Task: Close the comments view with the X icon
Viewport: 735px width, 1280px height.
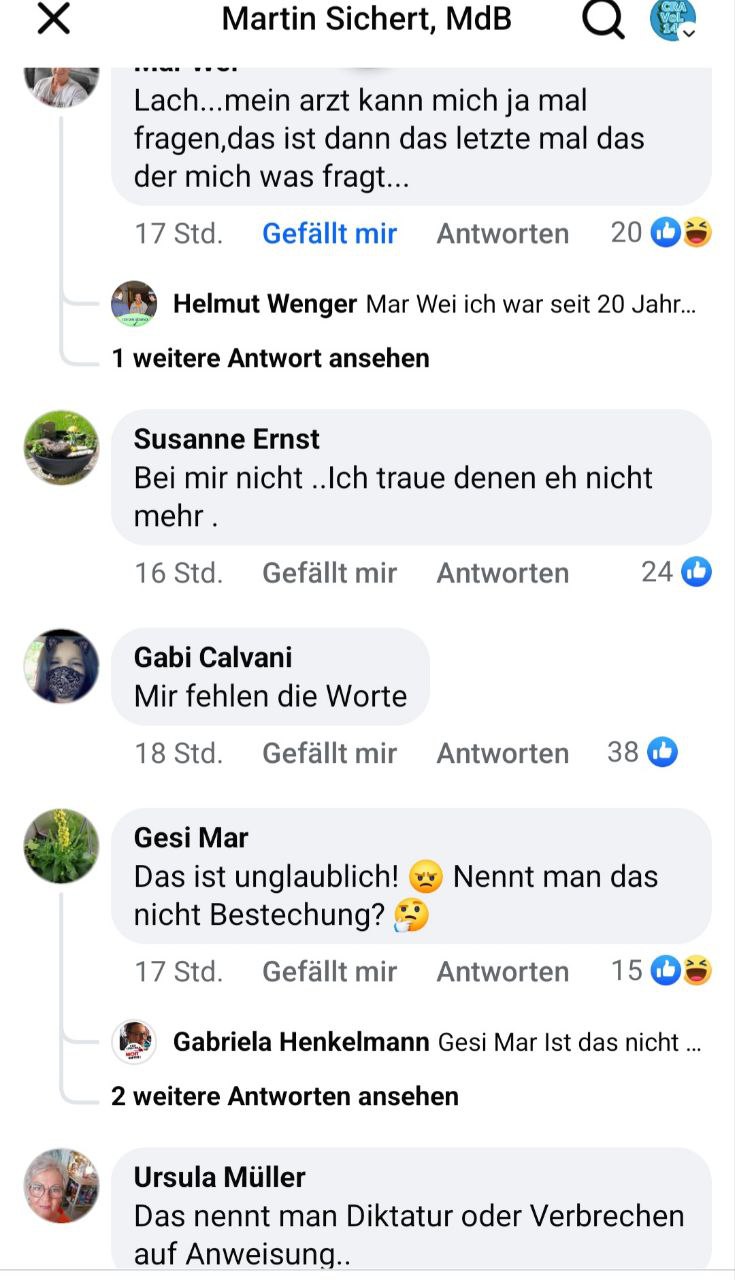Action: tap(53, 19)
